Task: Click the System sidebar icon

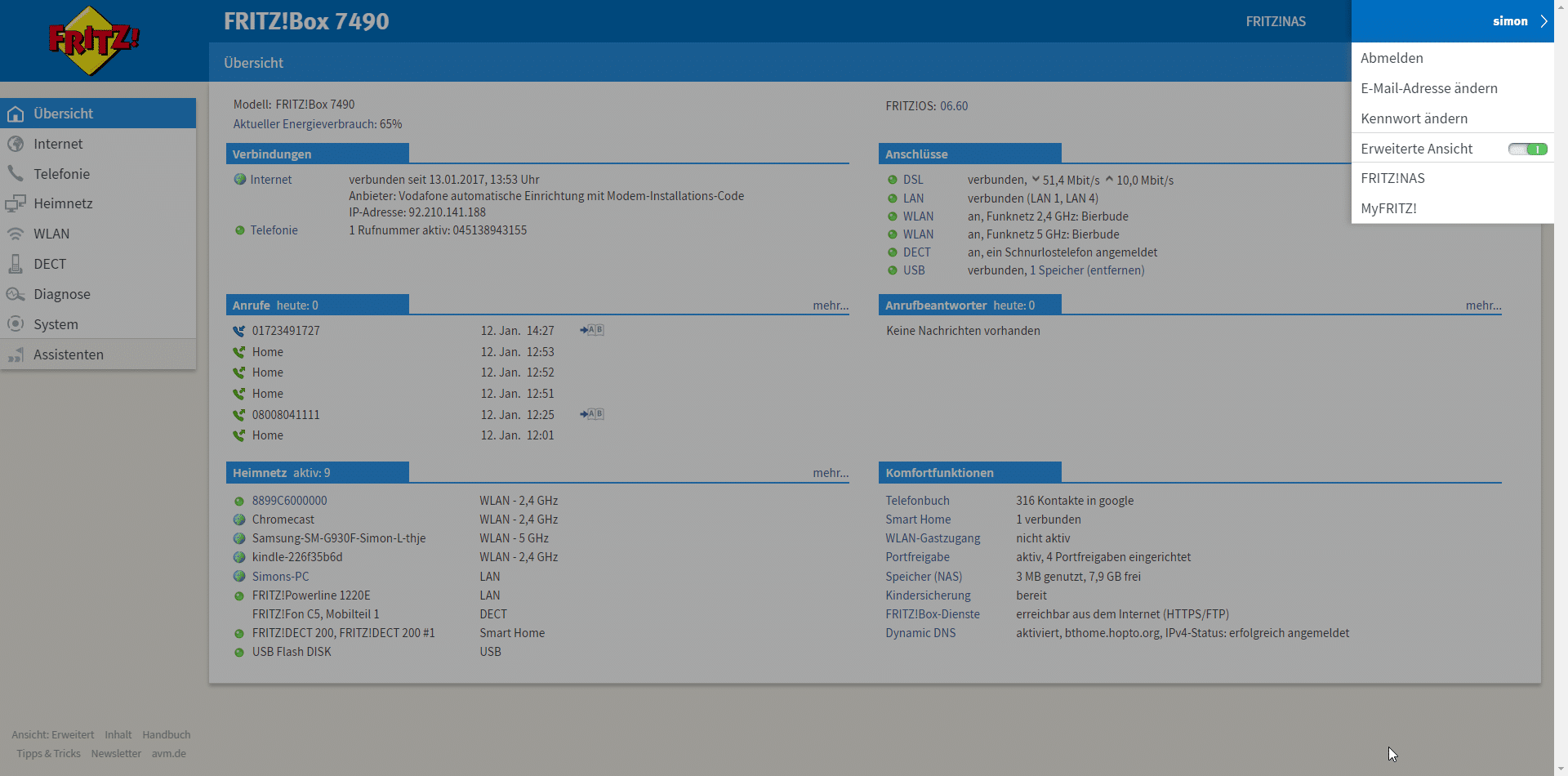Action: point(16,324)
